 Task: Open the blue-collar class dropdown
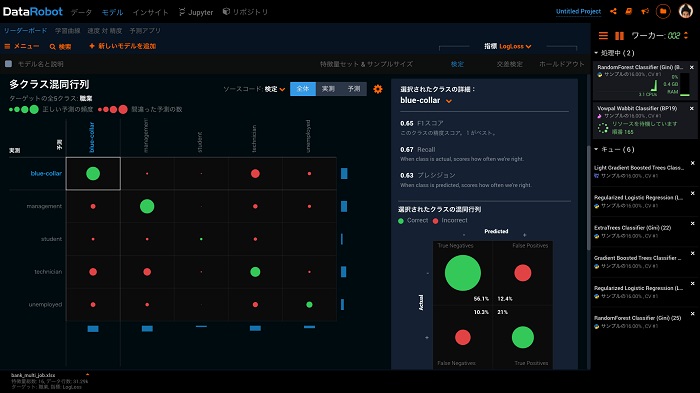[426, 100]
